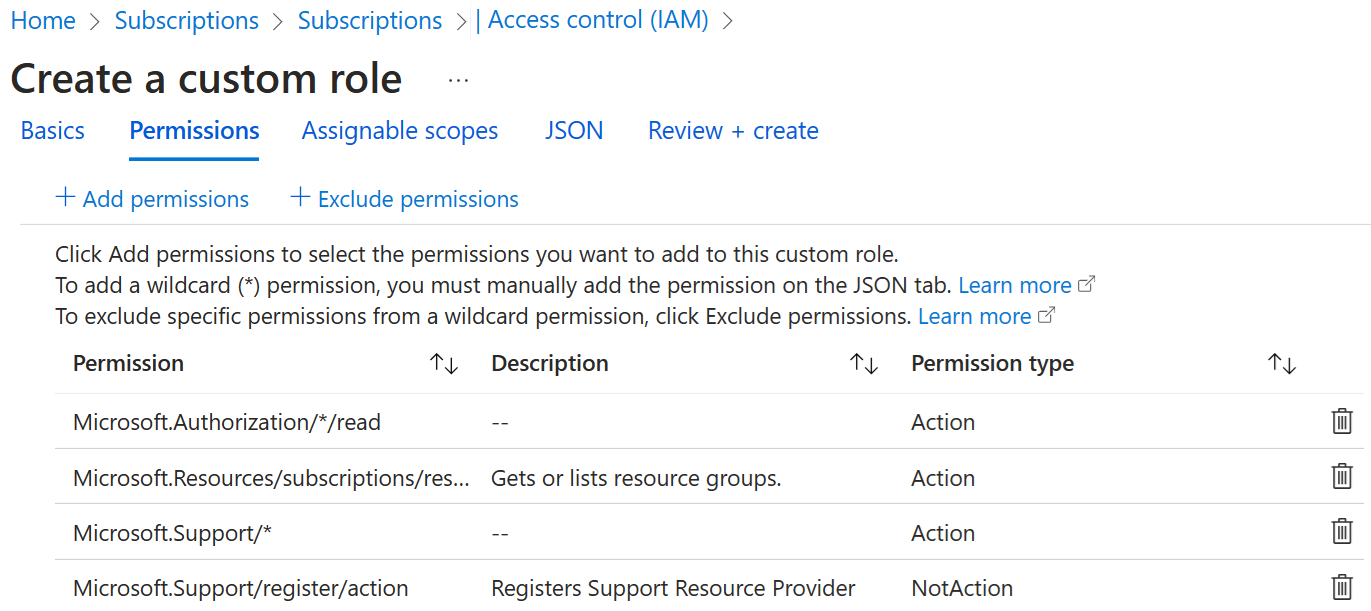The image size is (1371, 611).
Task: Remove the Microsoft.Support/* permission with trash icon
Action: point(1342,532)
